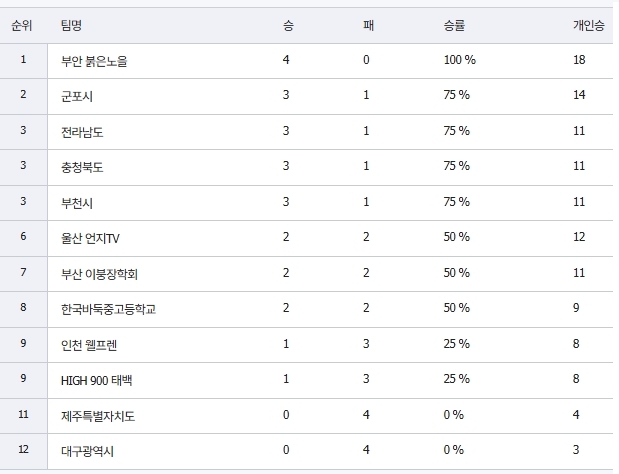Screen dimensions: 619x474
Task: Open the 부산 이붕장학회 team
Action: coord(99,273)
